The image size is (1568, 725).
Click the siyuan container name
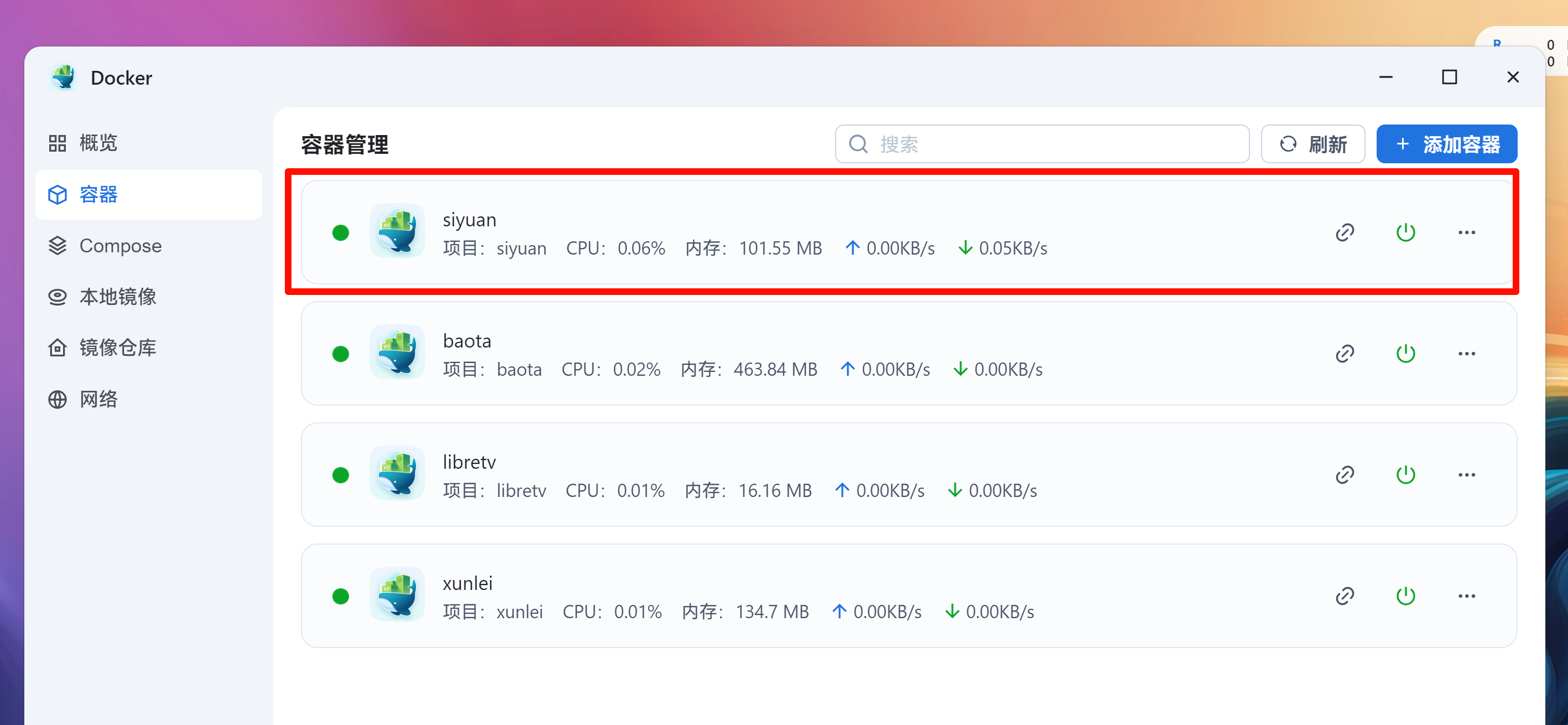pos(470,219)
